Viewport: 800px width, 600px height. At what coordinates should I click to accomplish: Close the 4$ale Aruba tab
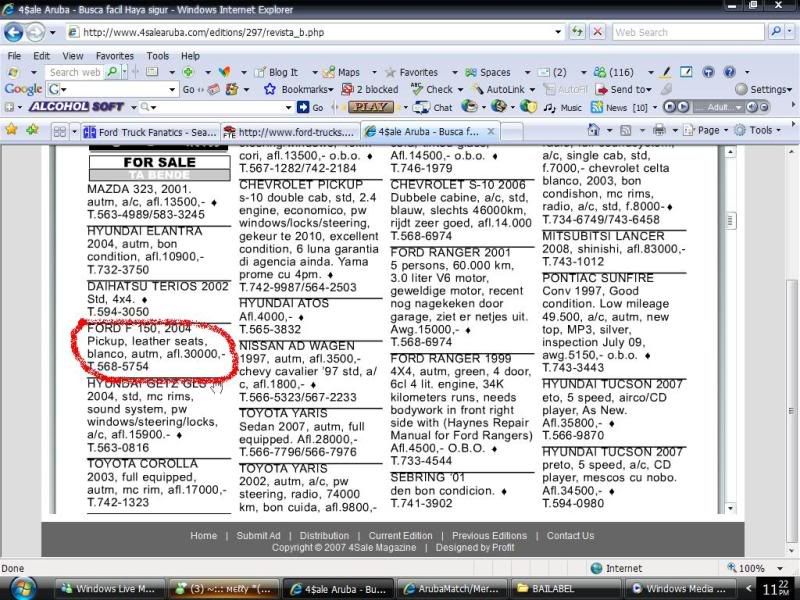click(x=491, y=131)
